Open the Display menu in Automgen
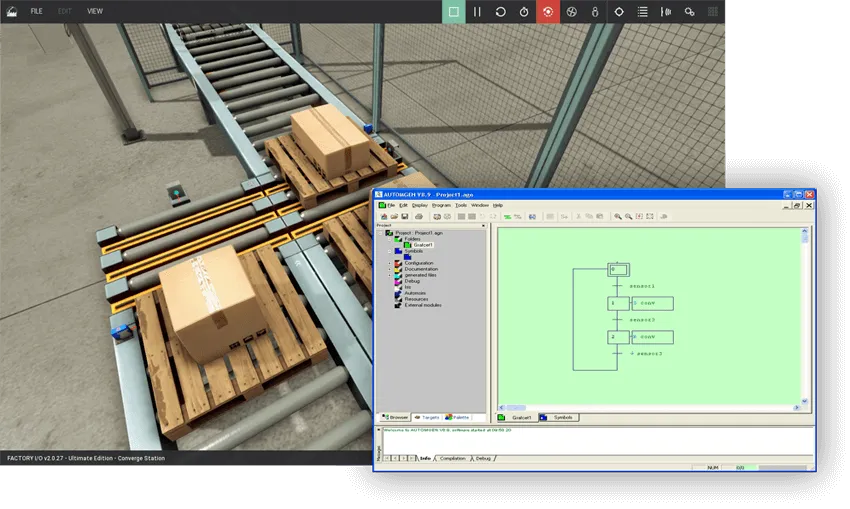The image size is (850, 509). (420, 205)
